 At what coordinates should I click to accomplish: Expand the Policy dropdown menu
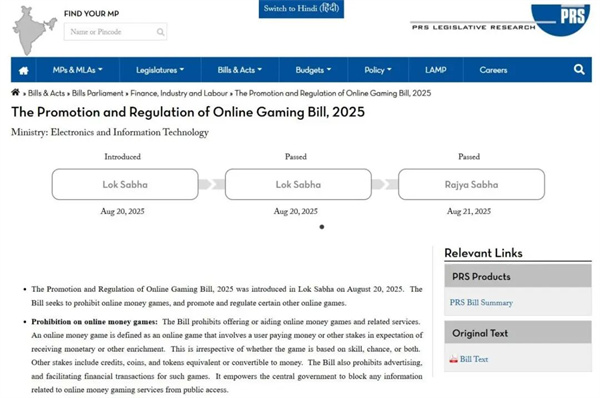pyautogui.click(x=378, y=70)
